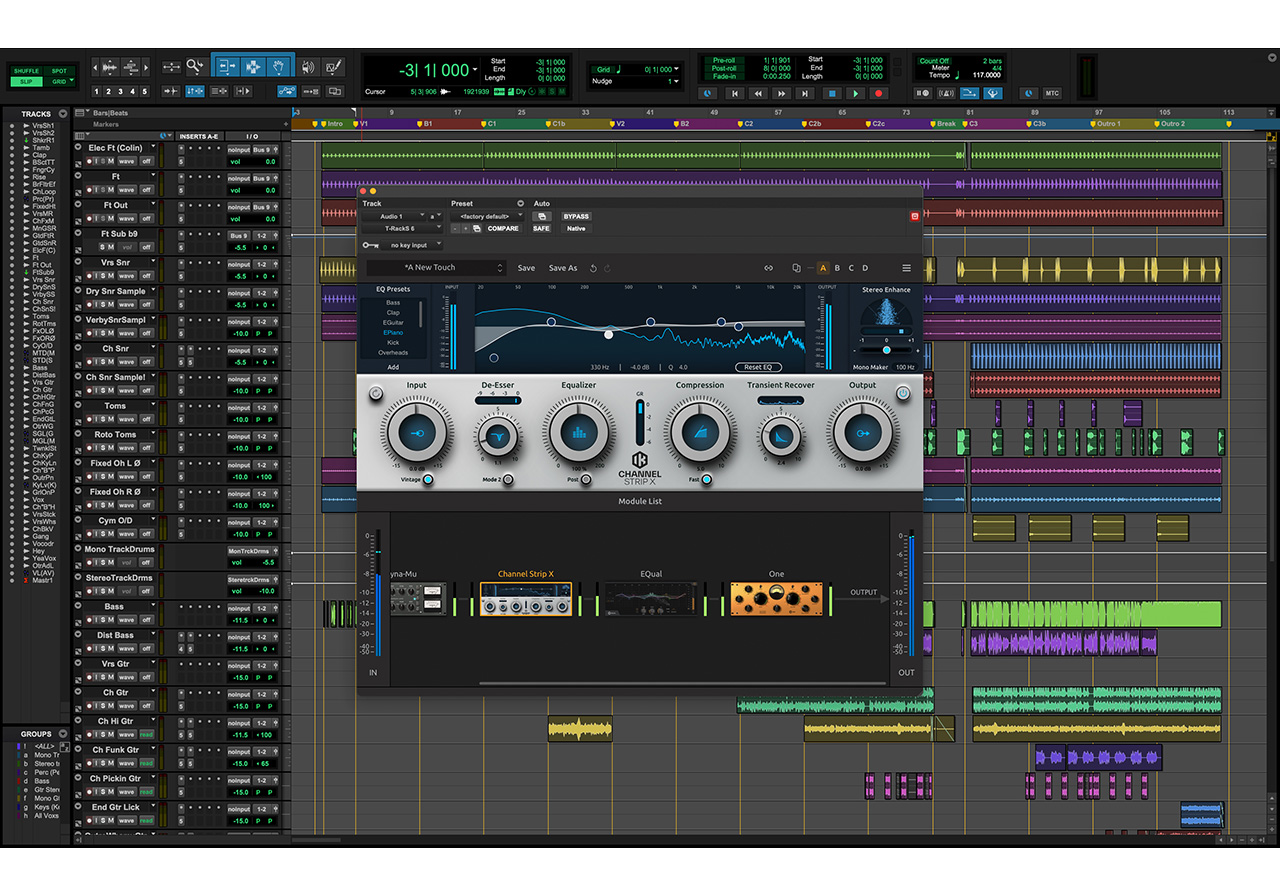Viewport: 1280px width, 896px height.
Task: Click the Channel Strip X module thumbnail
Action: pyautogui.click(x=526, y=599)
